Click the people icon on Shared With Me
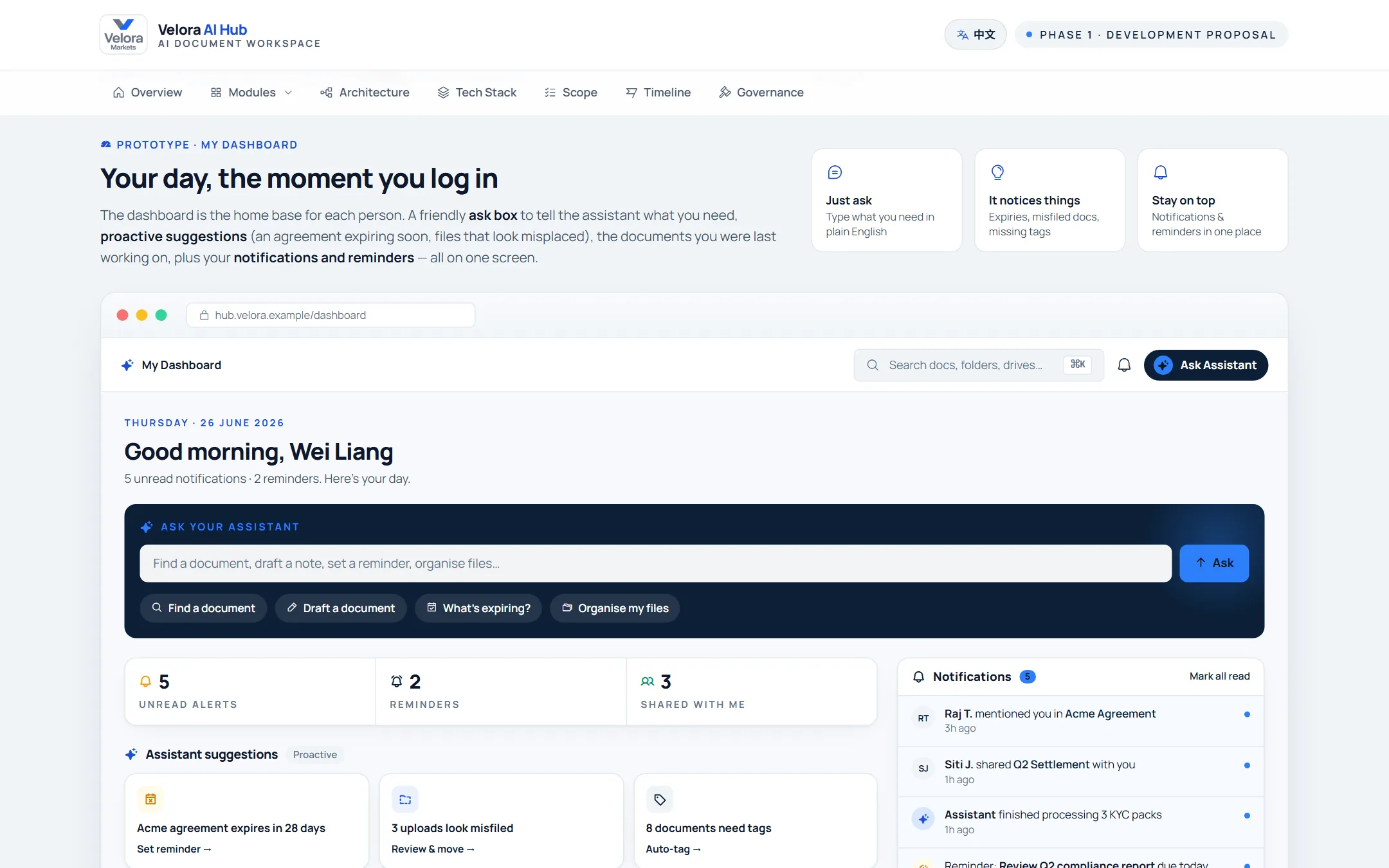1389x868 pixels. (648, 682)
